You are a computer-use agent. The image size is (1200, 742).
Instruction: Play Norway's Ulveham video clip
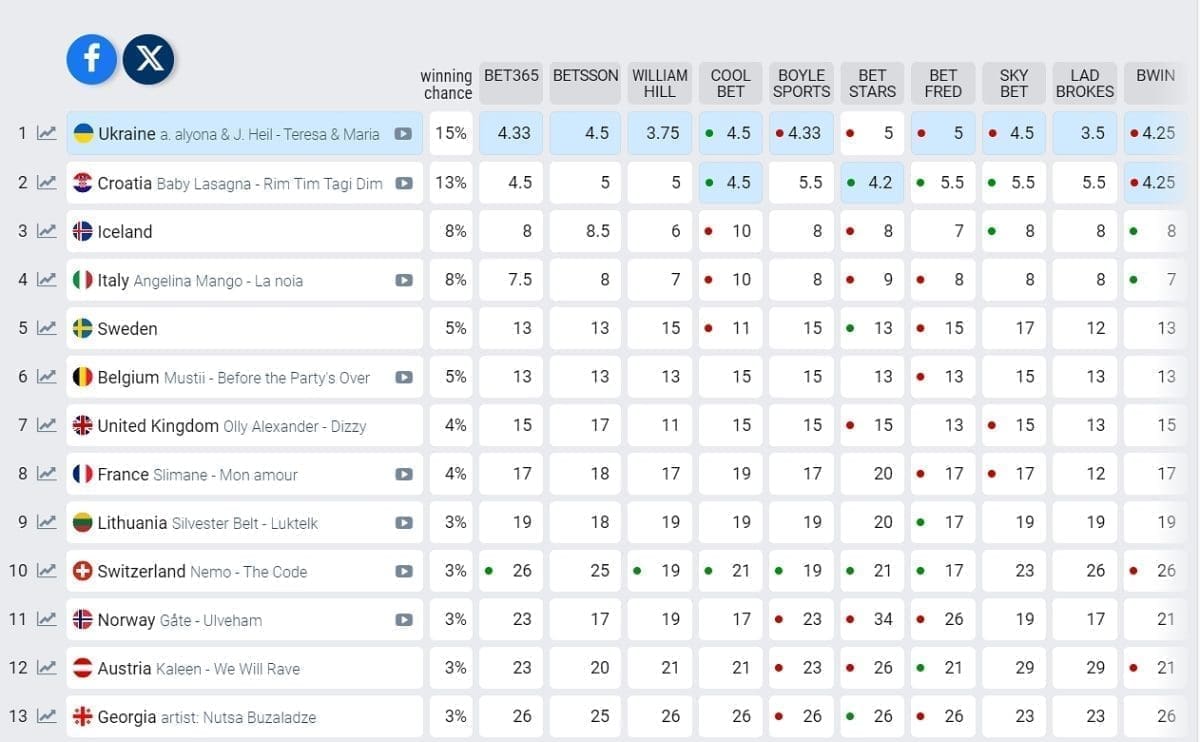pos(403,620)
